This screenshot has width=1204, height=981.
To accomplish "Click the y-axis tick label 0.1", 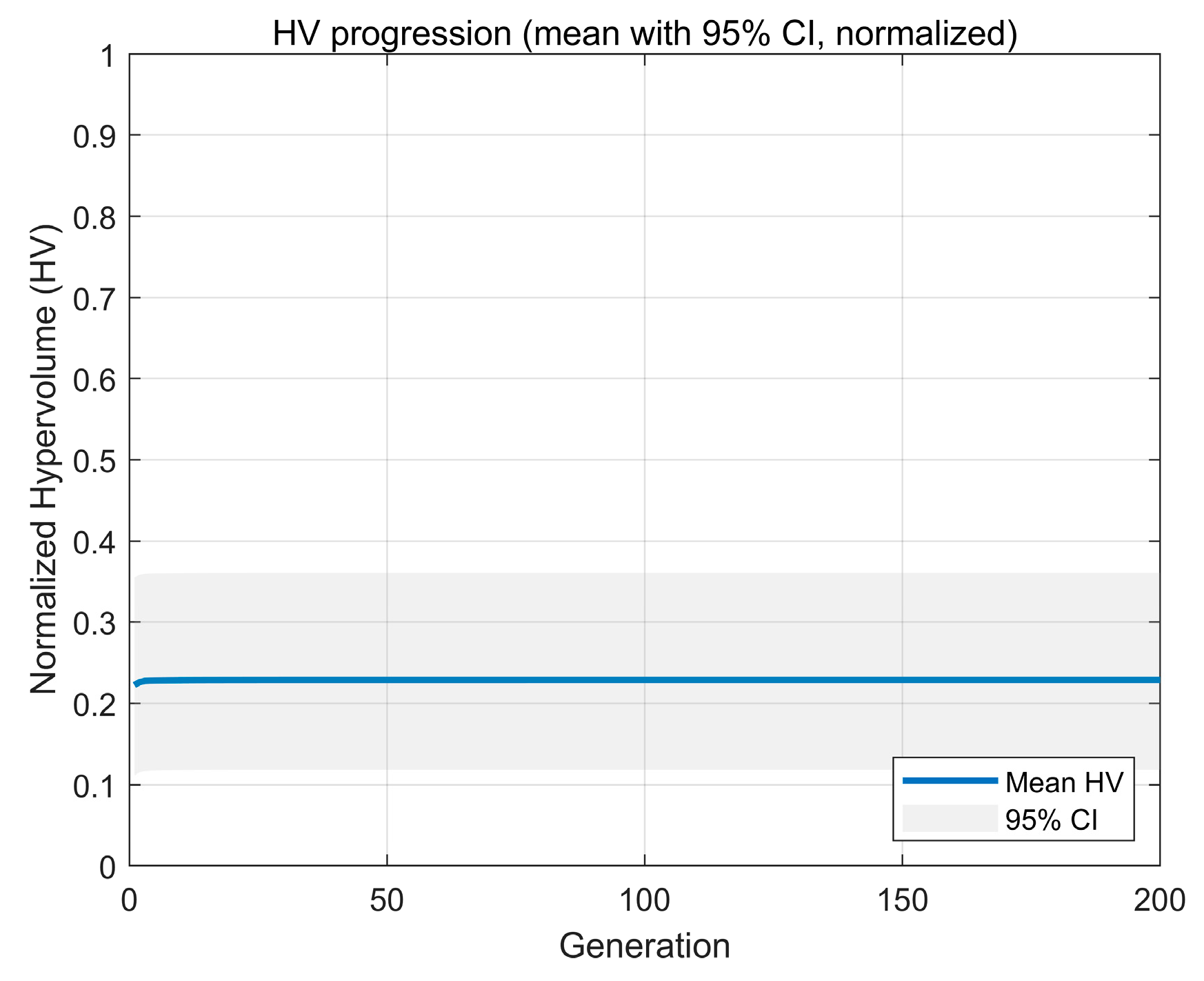I will [x=94, y=786].
